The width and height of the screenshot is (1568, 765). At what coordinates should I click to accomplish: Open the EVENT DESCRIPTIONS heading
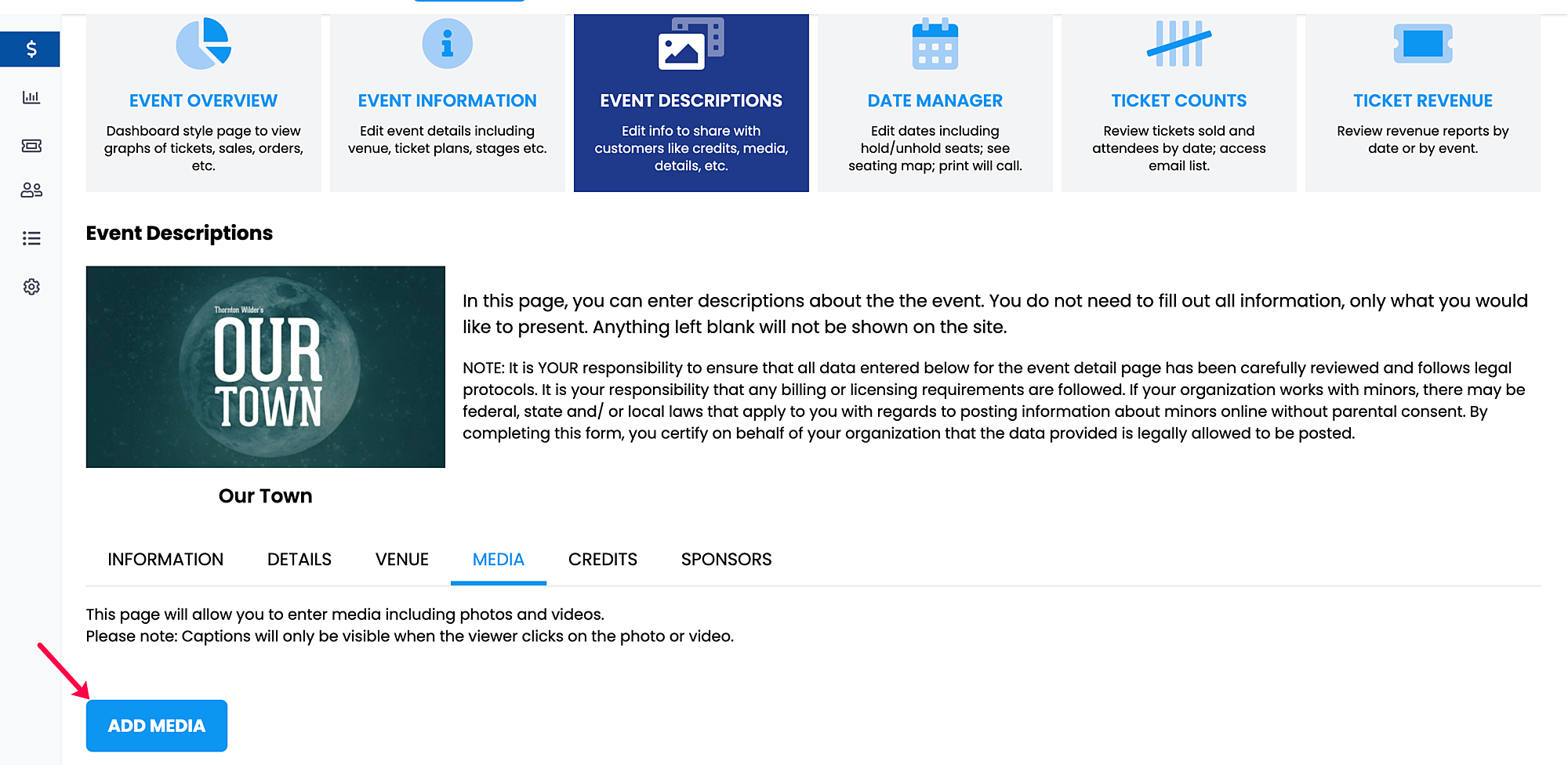pyautogui.click(x=691, y=100)
